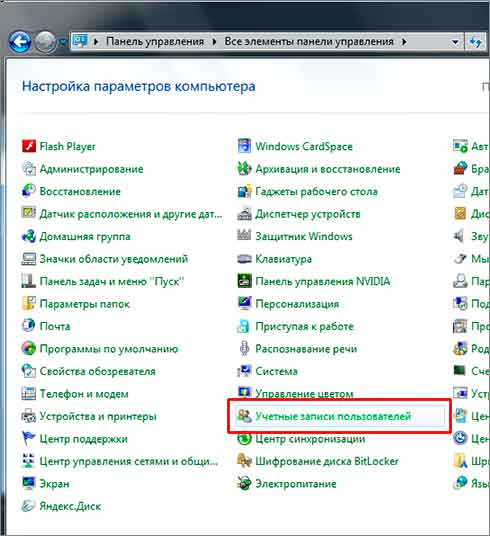Screen dimensions: 490x536
Task: Click the Шифрование диска BitLocker icon
Action: click(x=244, y=461)
